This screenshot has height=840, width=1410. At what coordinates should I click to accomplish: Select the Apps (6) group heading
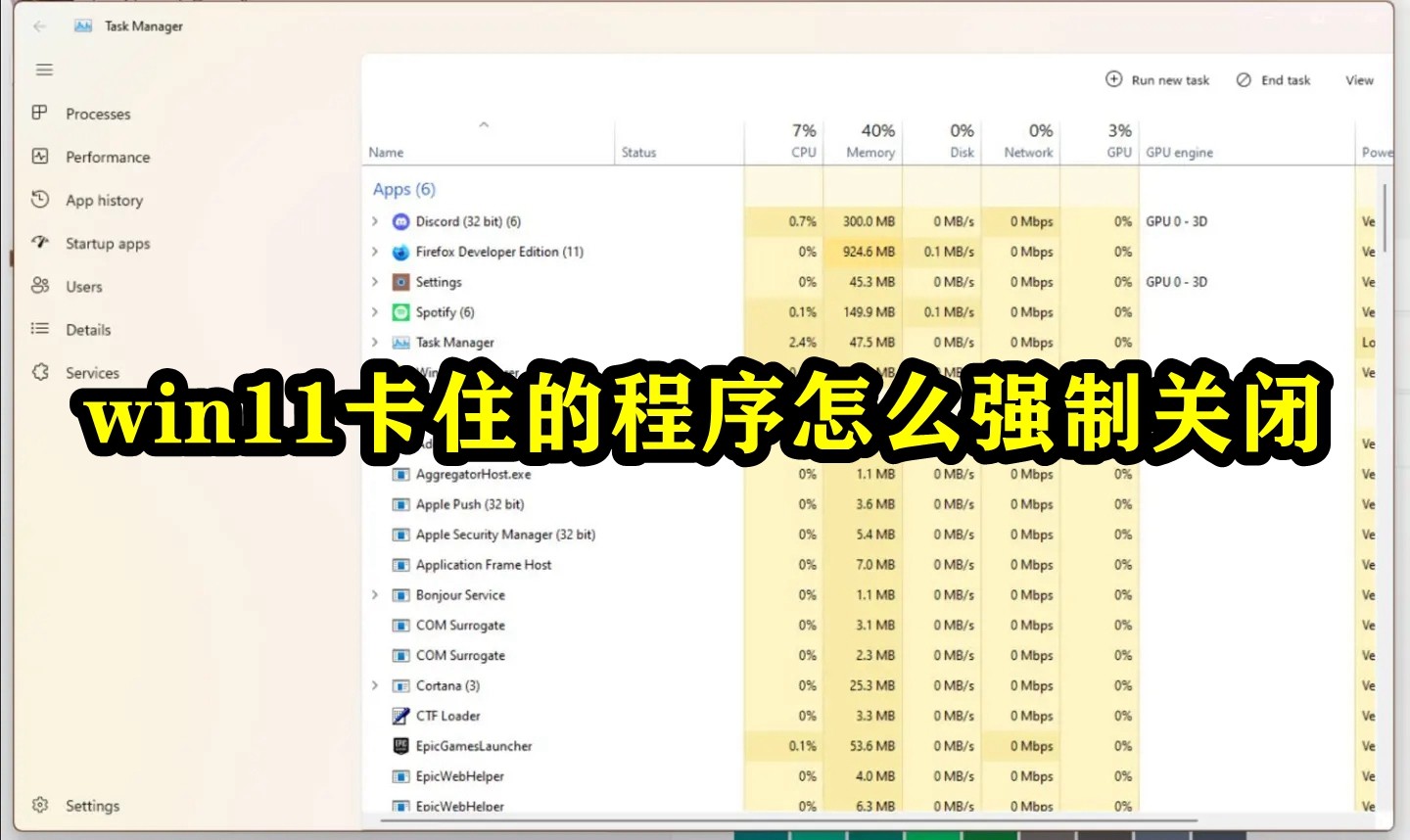(403, 190)
